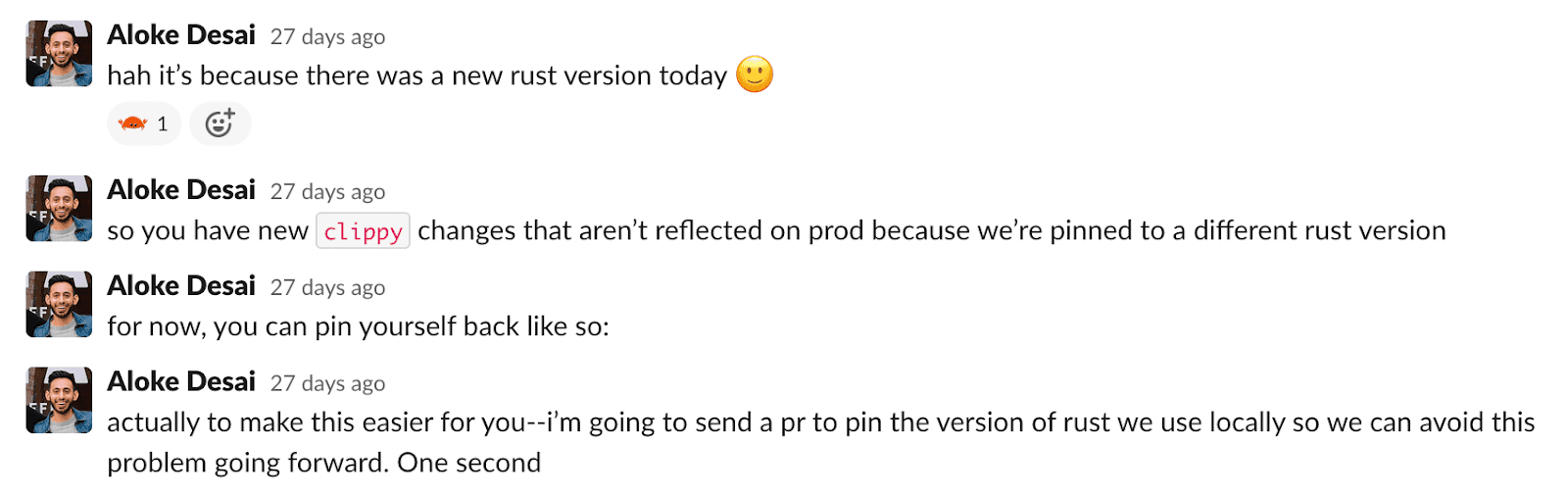This screenshot has height=496, width=1568.
Task: Click the Aloke Desai name above the 'actually' message
Action: point(181,382)
